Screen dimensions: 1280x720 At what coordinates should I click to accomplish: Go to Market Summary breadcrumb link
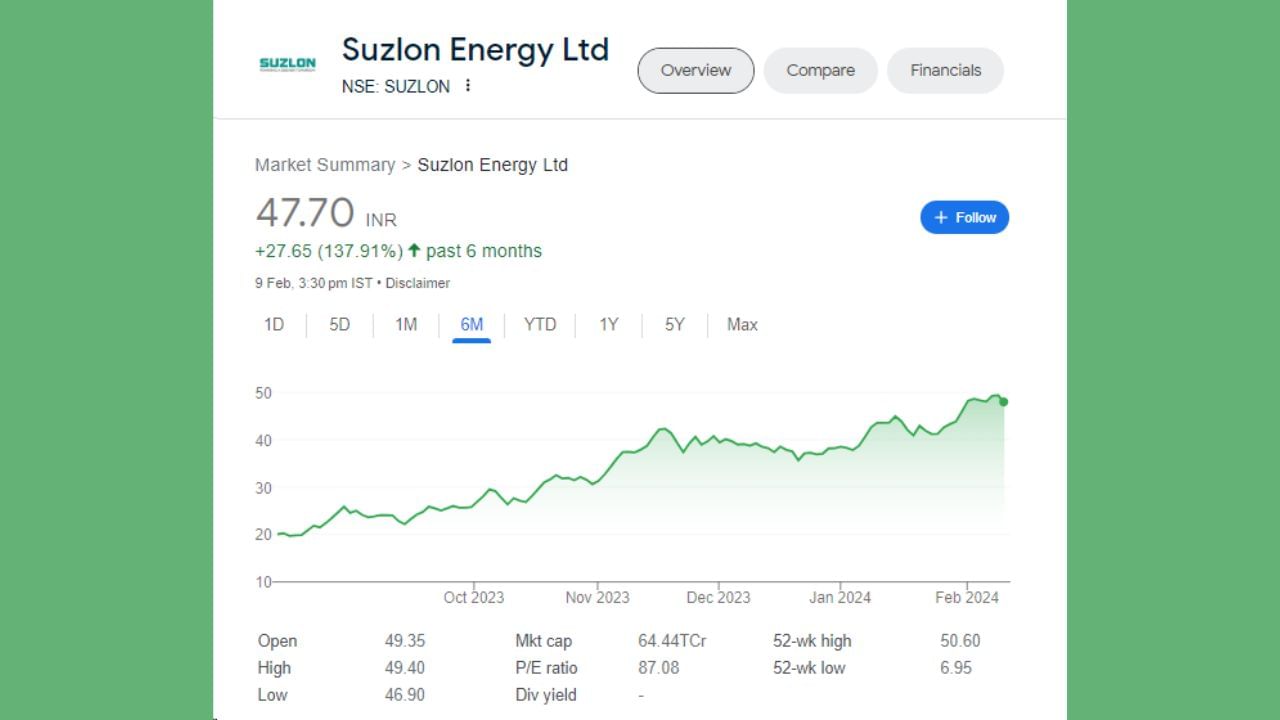click(x=325, y=165)
